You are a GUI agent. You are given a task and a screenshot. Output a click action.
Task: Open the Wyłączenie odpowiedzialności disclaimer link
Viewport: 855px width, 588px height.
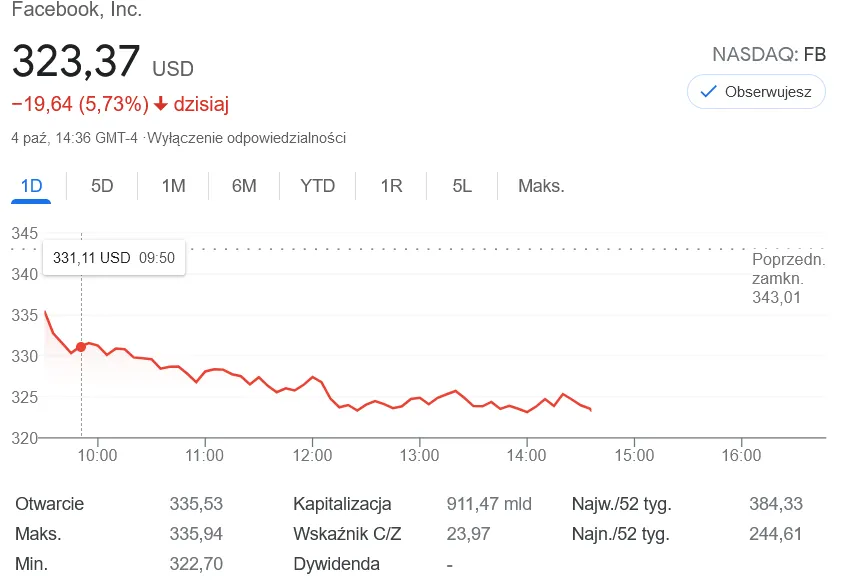246,138
